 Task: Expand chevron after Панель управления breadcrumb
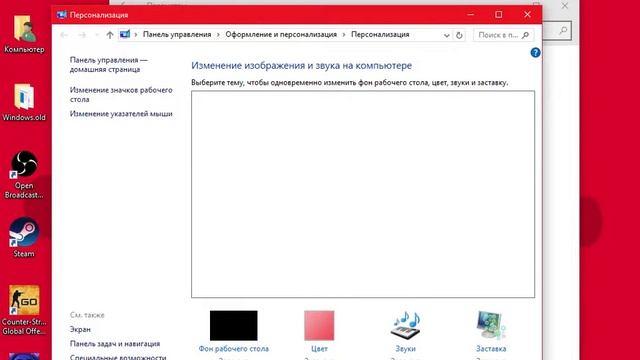(218, 35)
